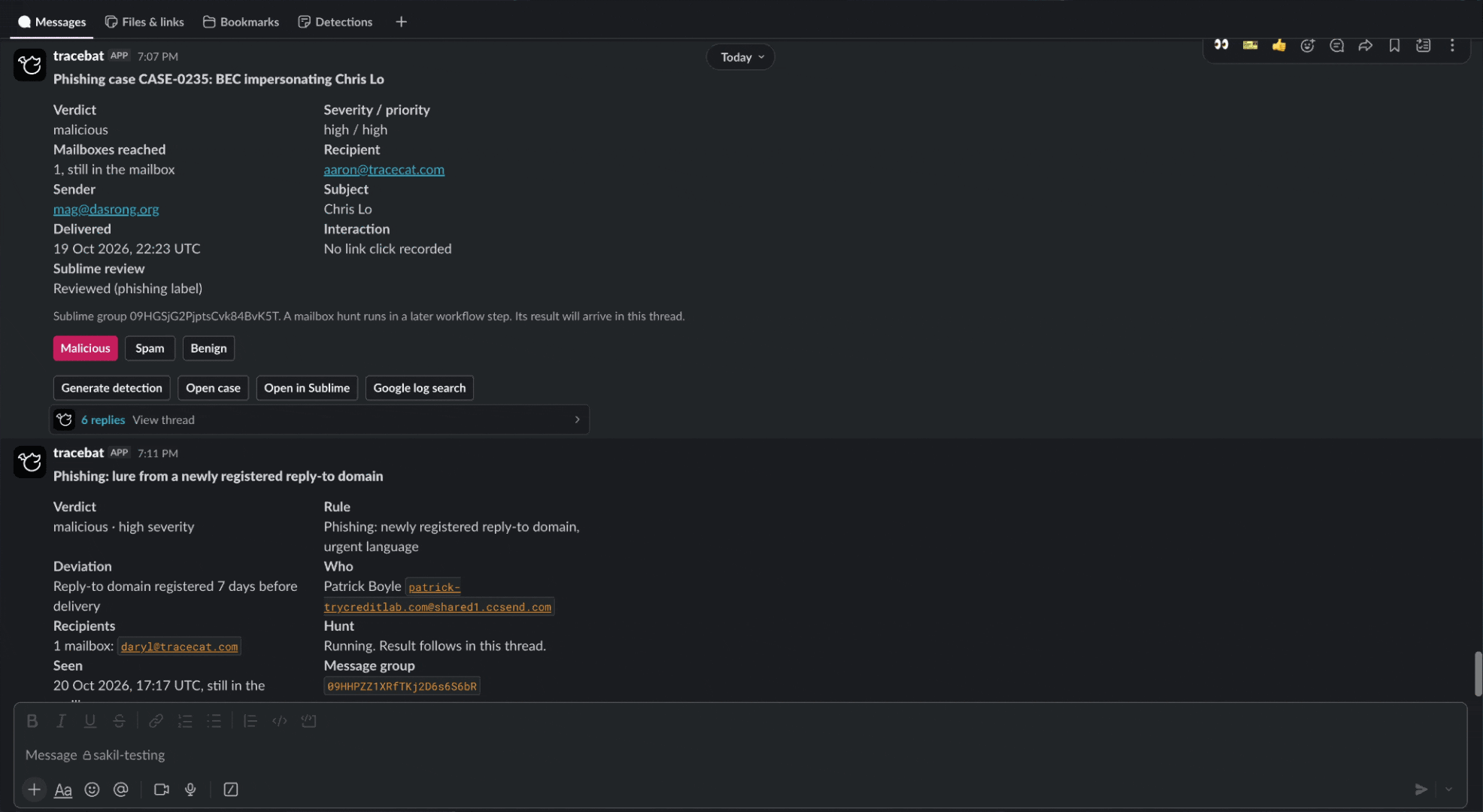Click the Google log search button
Image resolution: width=1483 pixels, height=812 pixels.
tap(420, 388)
